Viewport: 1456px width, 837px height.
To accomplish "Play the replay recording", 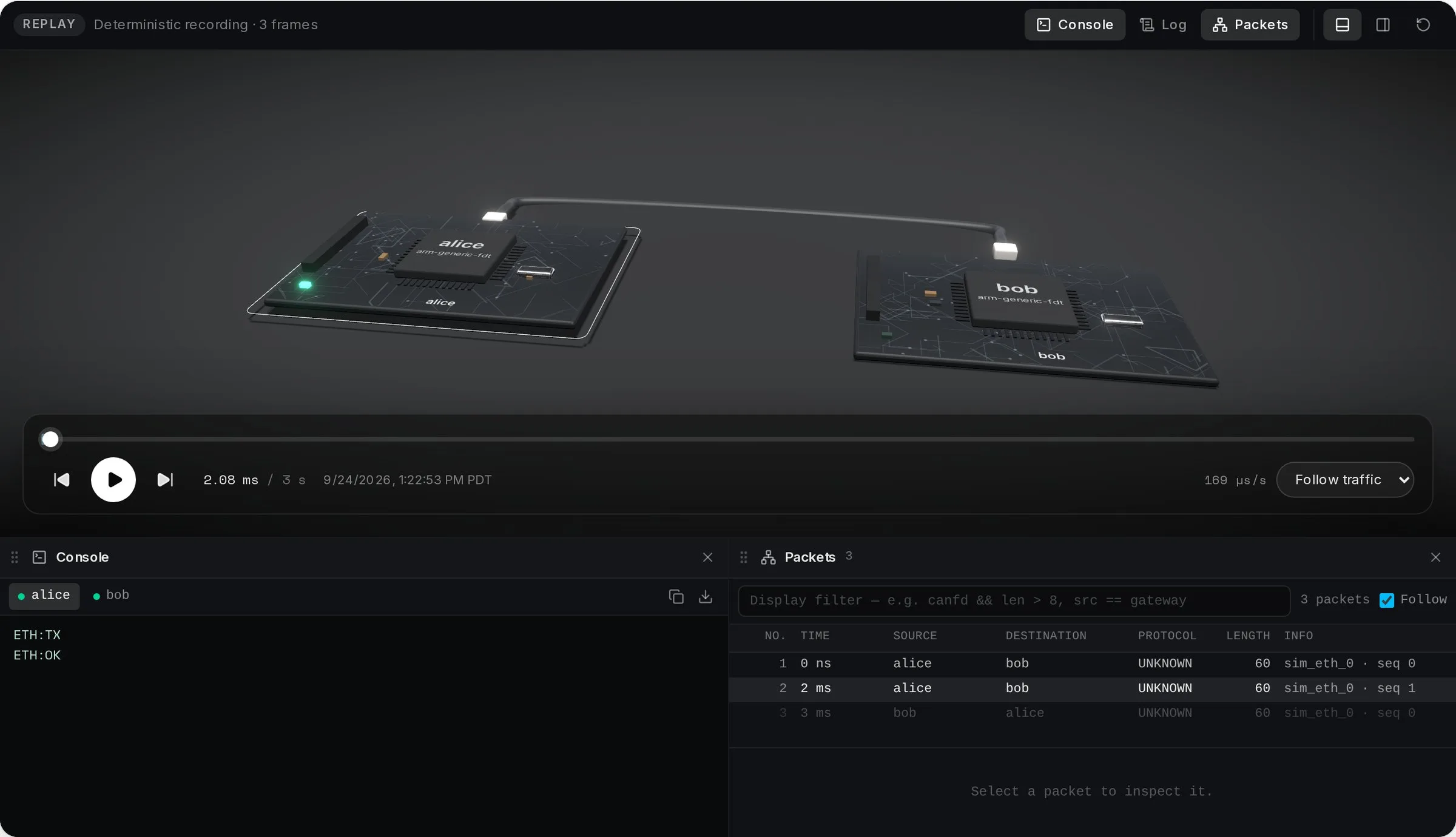I will click(113, 480).
